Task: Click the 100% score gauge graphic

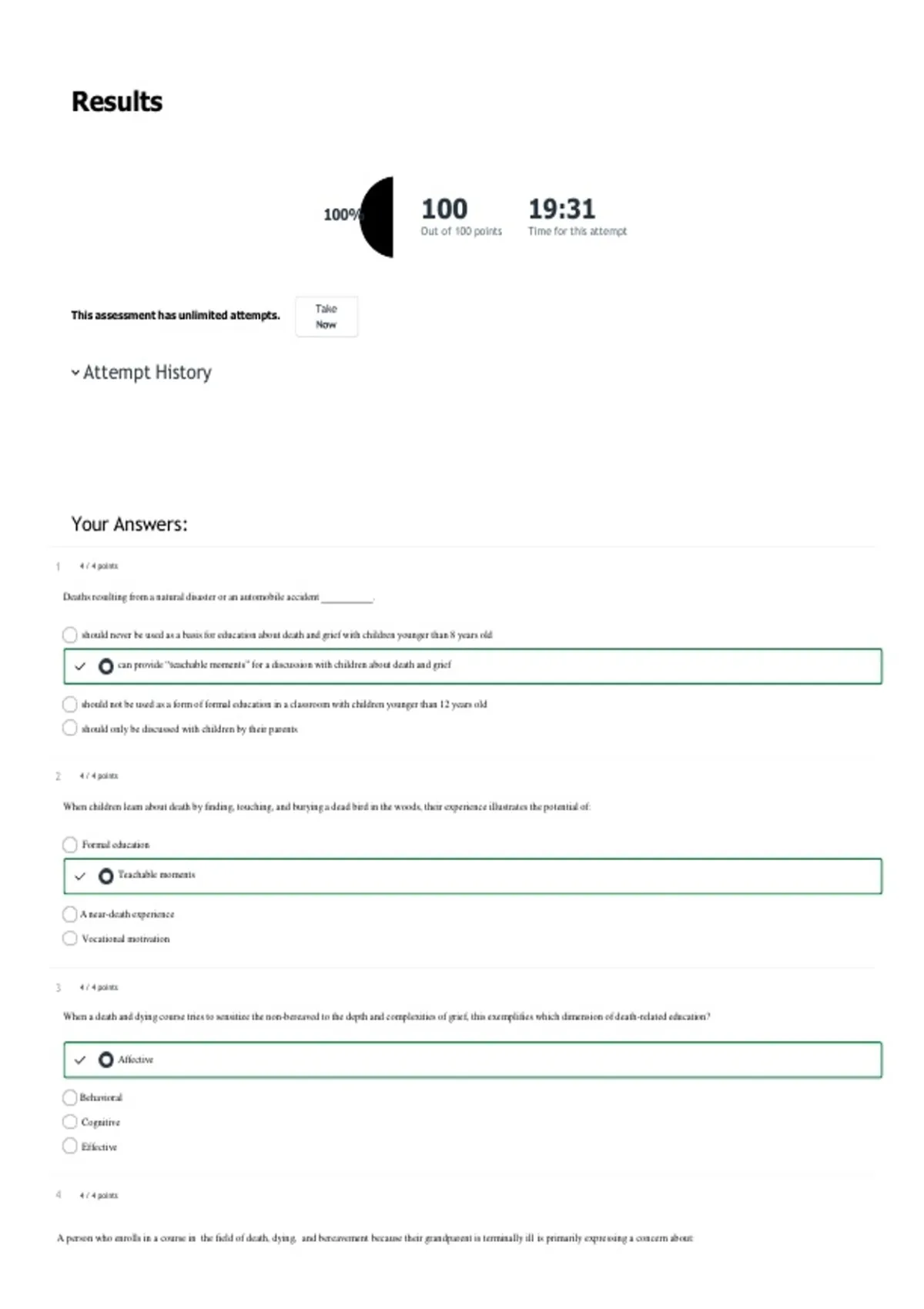Action: 376,216
